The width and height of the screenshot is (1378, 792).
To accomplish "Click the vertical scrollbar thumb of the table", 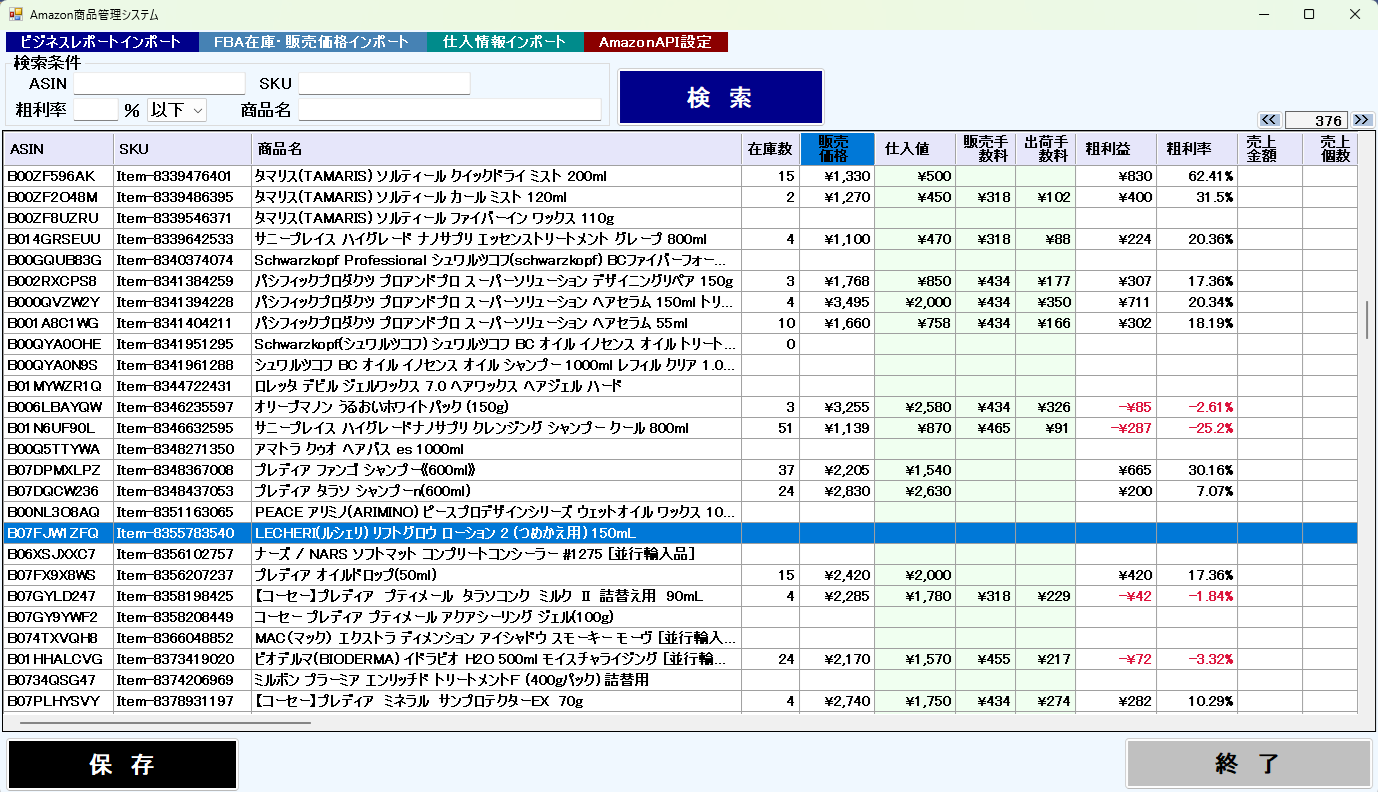I will tap(1367, 319).
